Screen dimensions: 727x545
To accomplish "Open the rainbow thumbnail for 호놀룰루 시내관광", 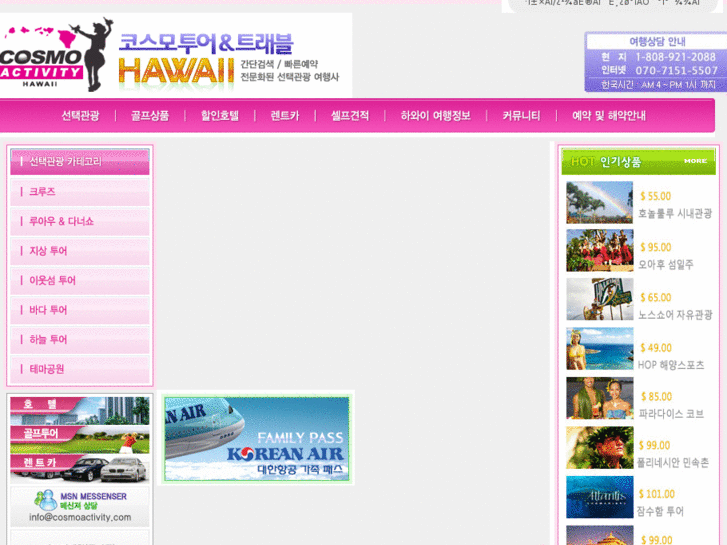I will coord(599,203).
